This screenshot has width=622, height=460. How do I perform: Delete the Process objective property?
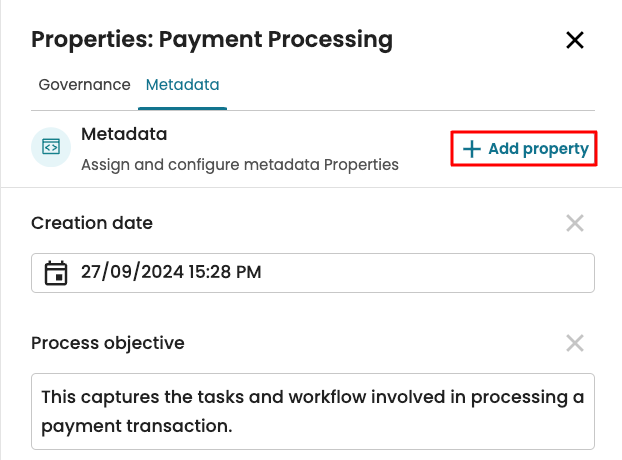click(x=575, y=343)
